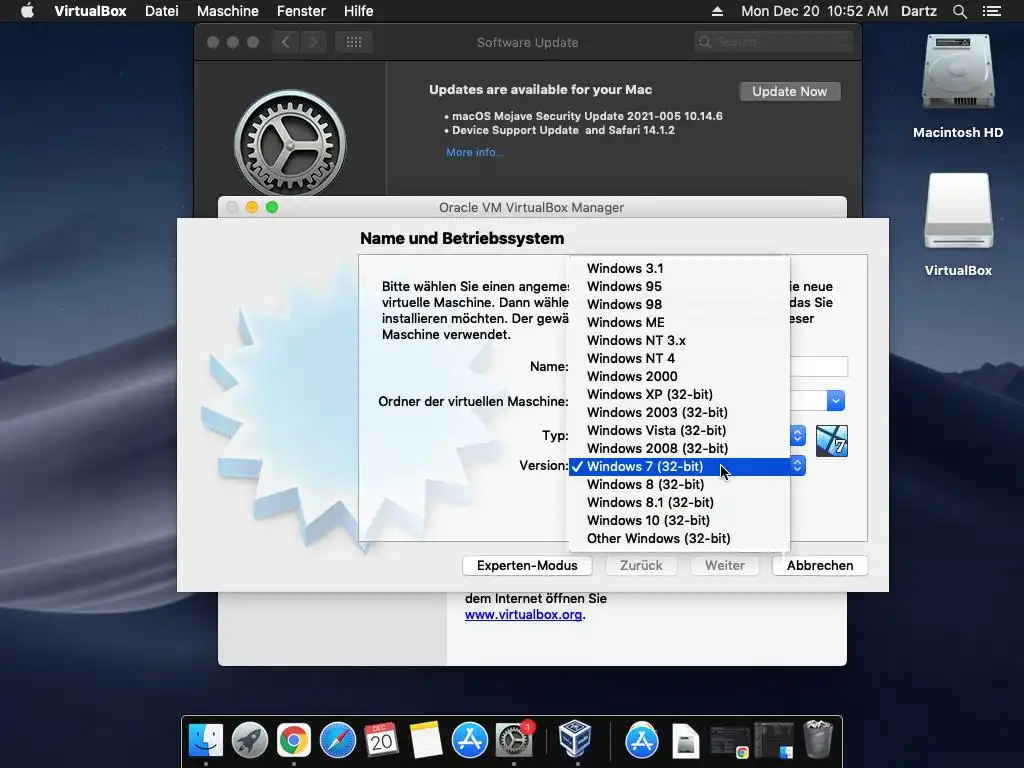Image resolution: width=1024 pixels, height=768 pixels.
Task: Click Abbrechen to cancel the wizard
Action: pyautogui.click(x=820, y=566)
